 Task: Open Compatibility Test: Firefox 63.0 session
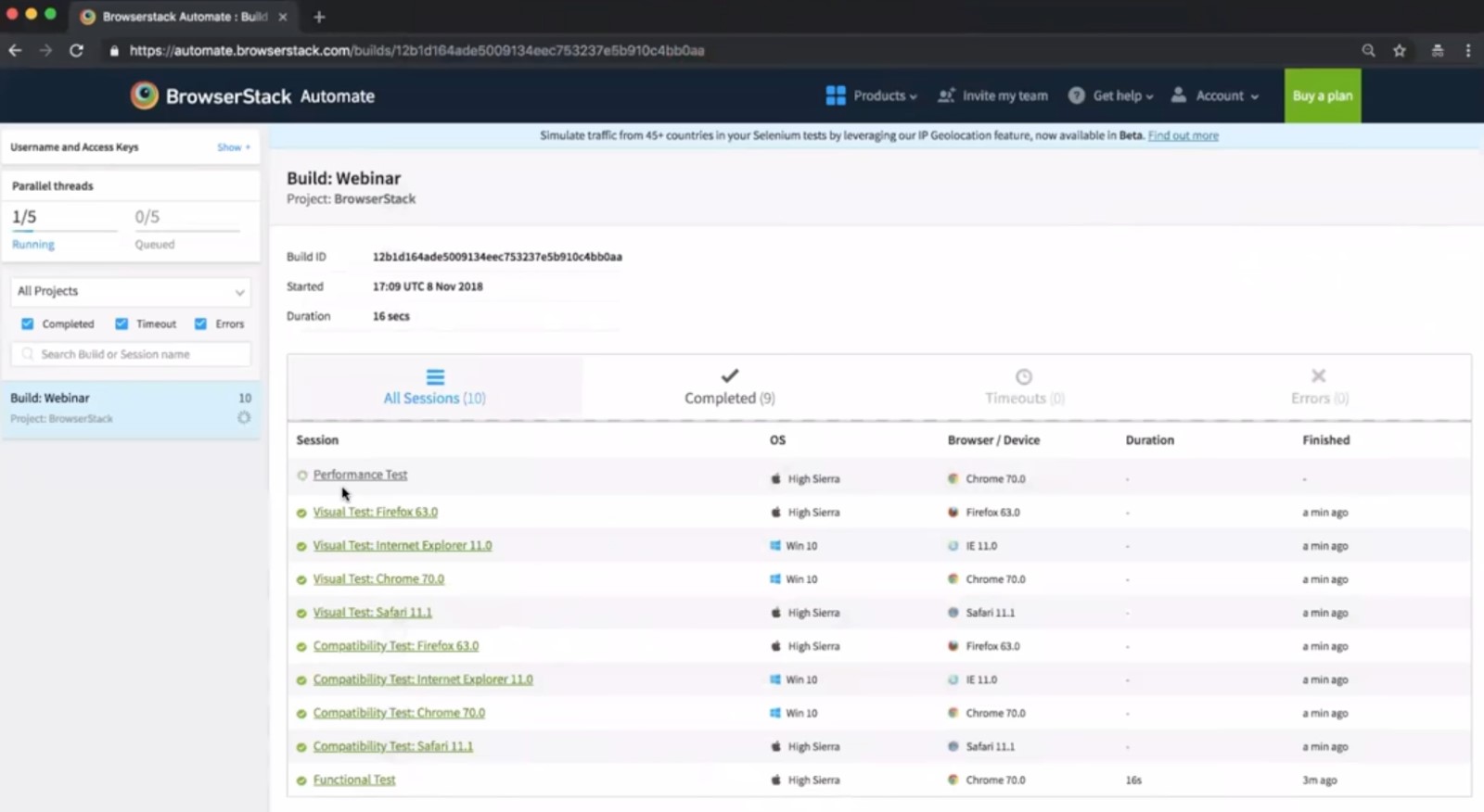point(396,645)
